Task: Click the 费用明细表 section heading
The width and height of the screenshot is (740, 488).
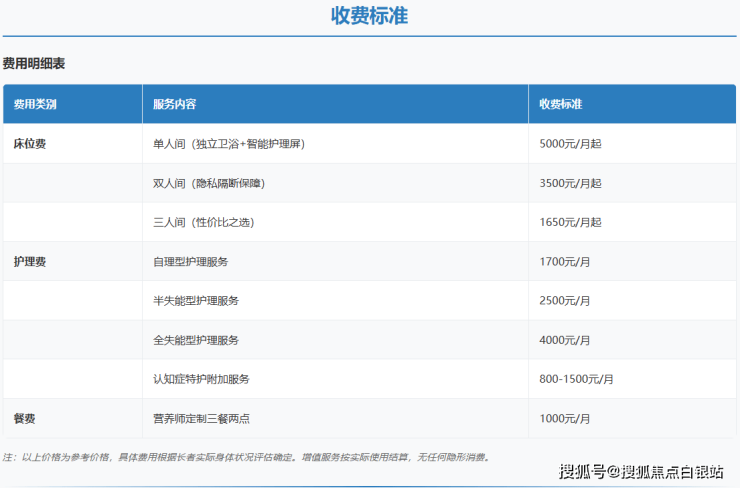Action: [34, 64]
